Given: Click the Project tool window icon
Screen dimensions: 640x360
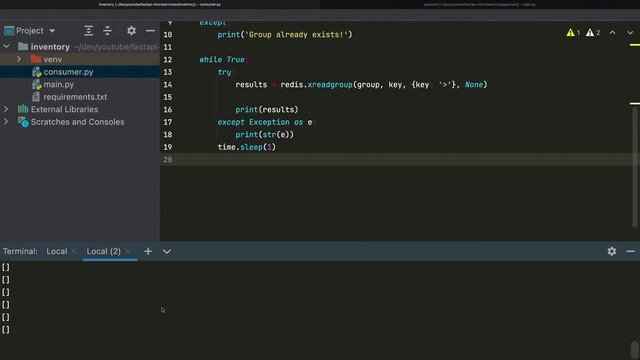Looking at the screenshot, I should click(9, 31).
